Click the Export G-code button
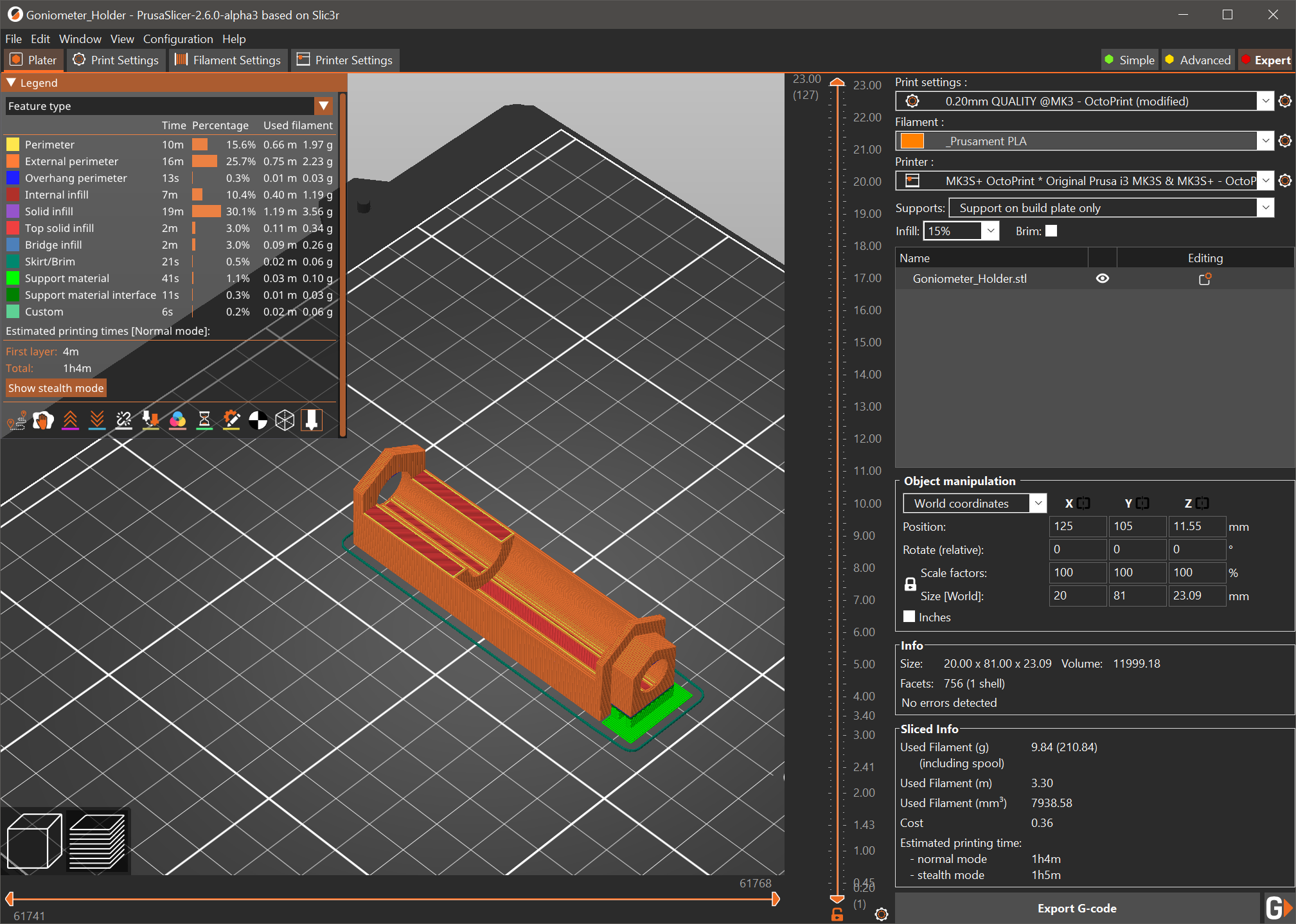Image resolution: width=1296 pixels, height=924 pixels. click(1077, 908)
